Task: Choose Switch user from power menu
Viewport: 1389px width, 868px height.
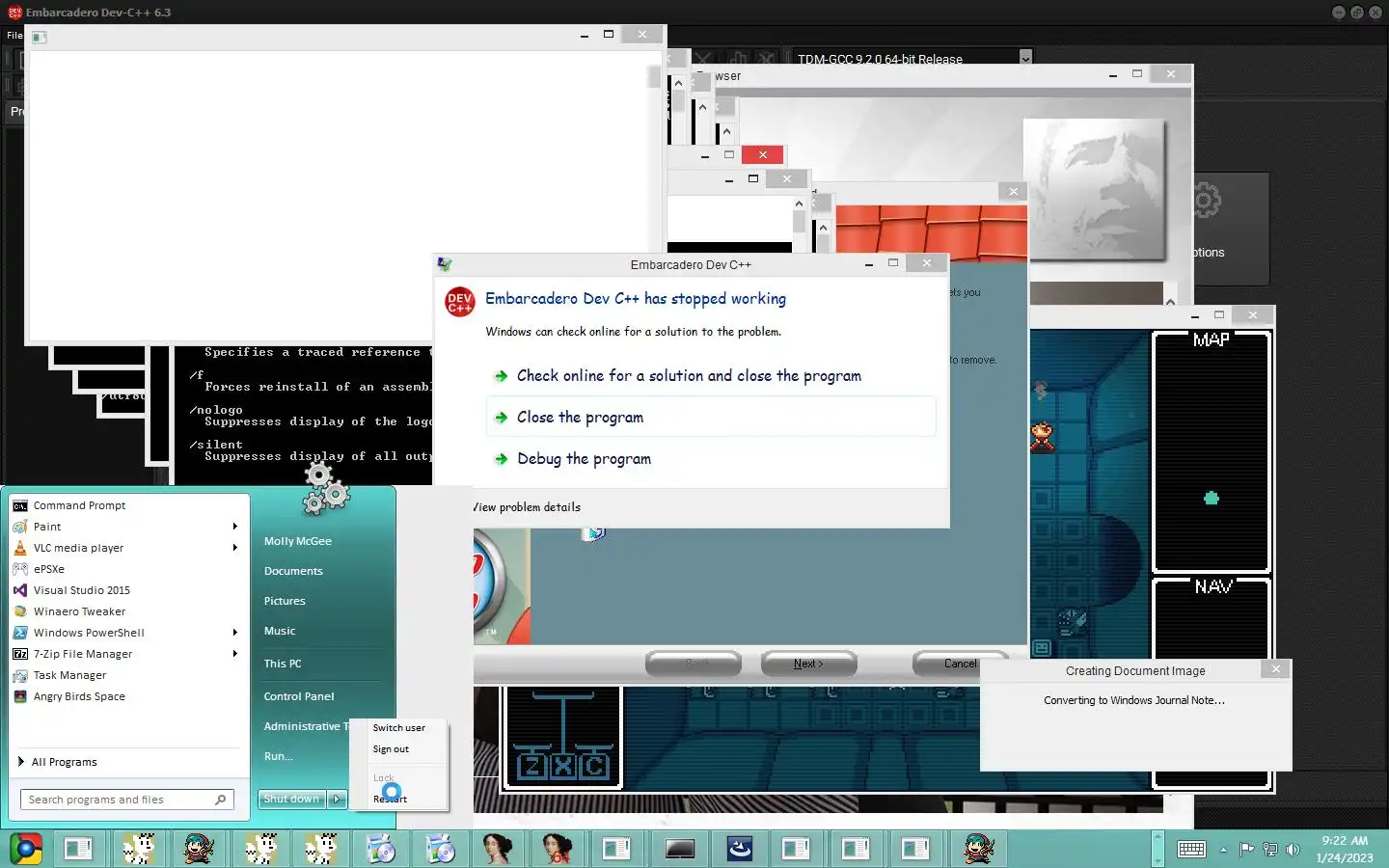Action: 398,728
